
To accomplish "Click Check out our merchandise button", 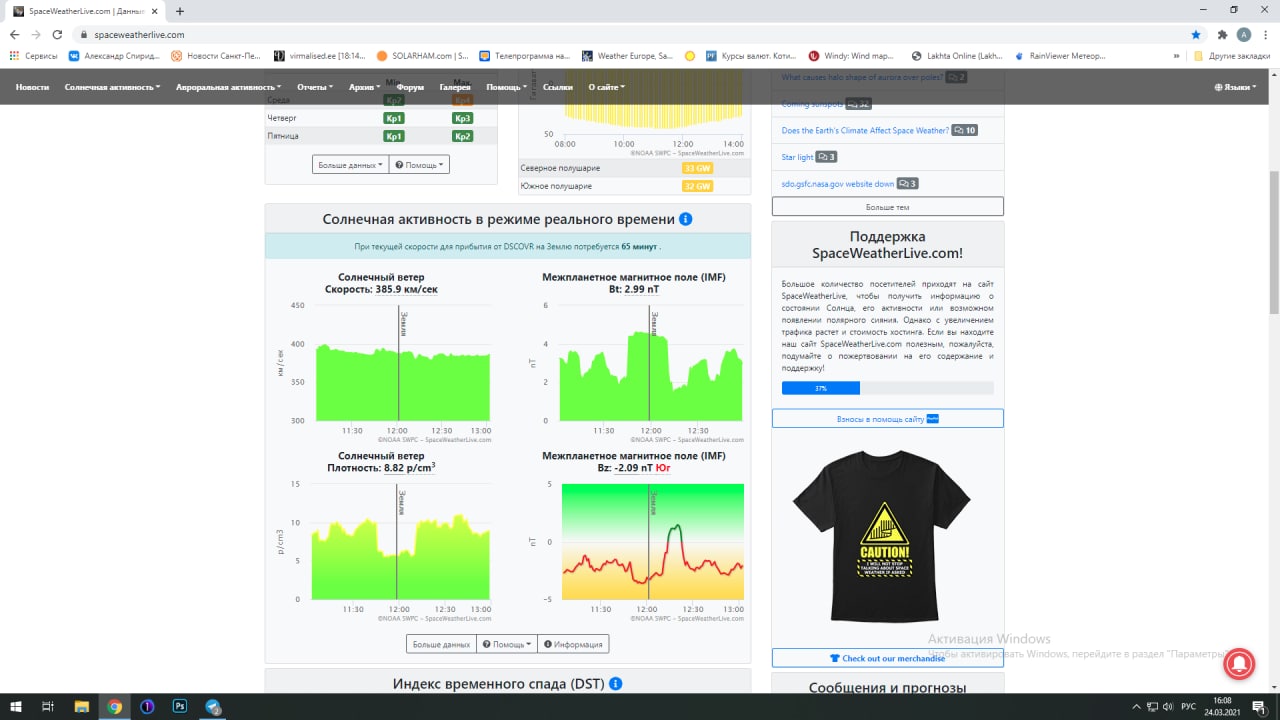I will point(887,658).
